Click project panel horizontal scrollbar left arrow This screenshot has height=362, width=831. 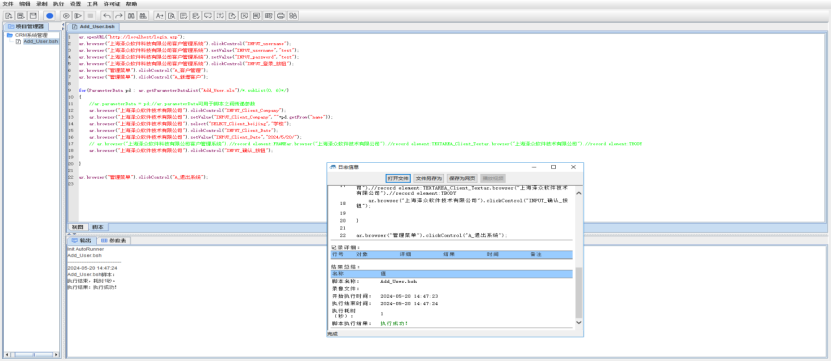click(x=6, y=355)
